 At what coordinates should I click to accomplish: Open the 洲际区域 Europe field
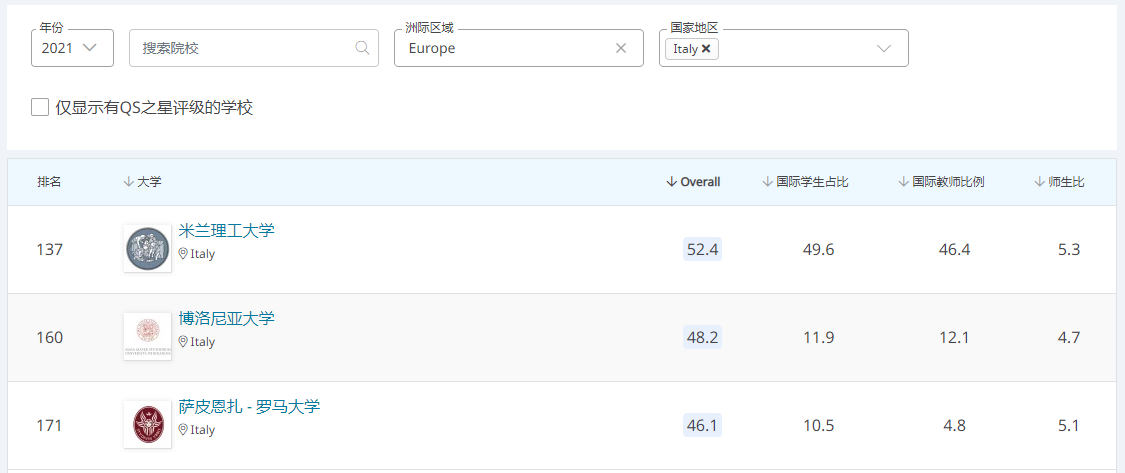pos(518,48)
